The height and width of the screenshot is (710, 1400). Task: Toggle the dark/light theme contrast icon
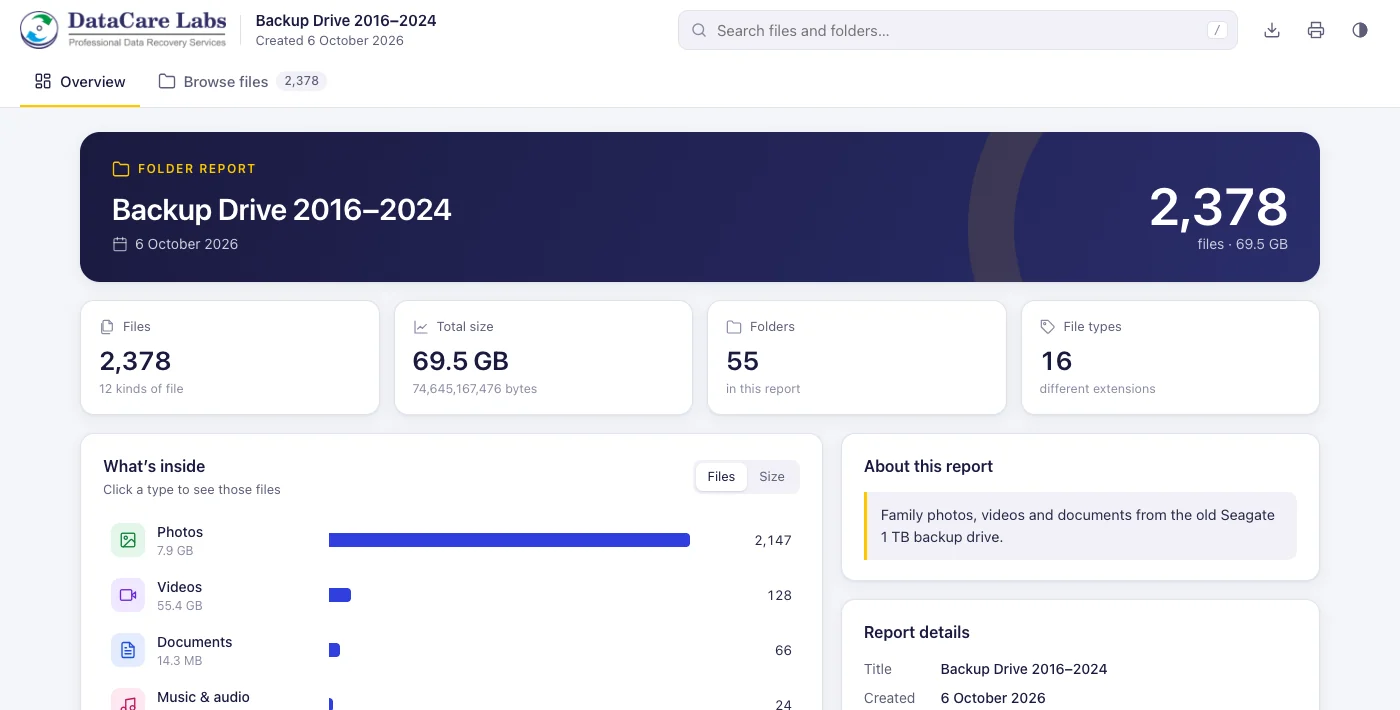[1360, 30]
